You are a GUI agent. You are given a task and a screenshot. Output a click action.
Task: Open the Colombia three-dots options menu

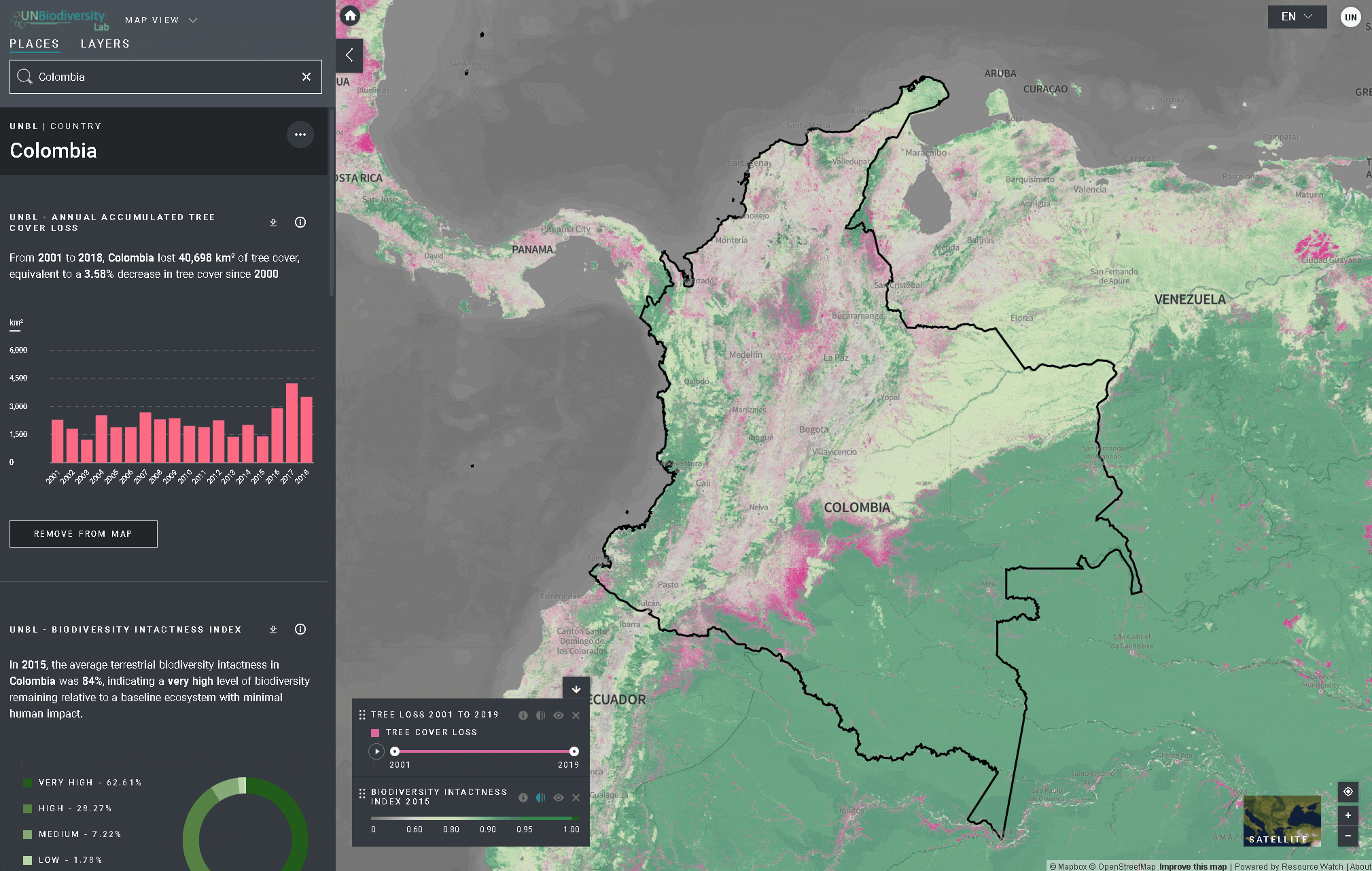300,135
